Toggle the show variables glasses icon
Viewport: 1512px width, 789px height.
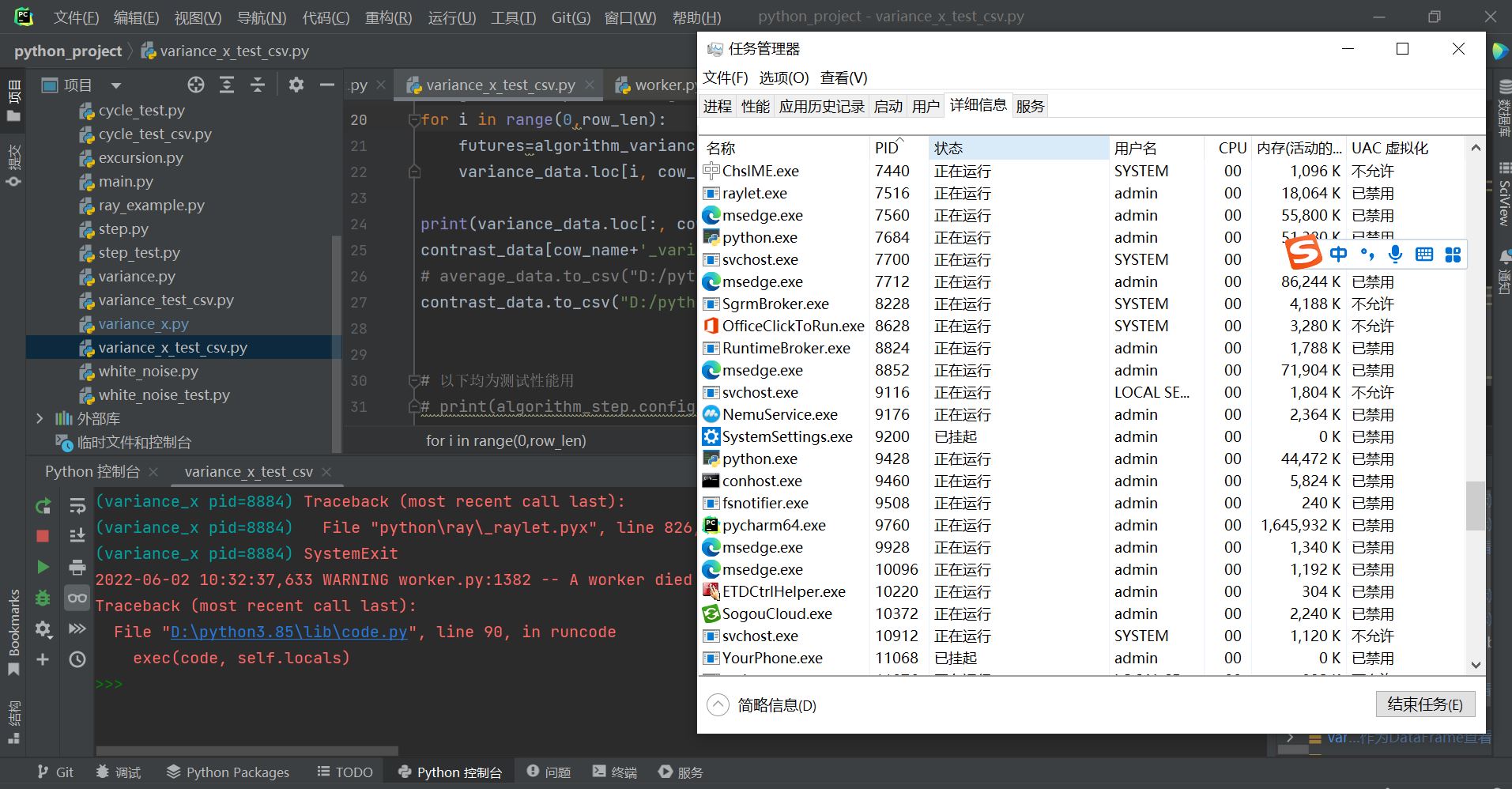(77, 598)
